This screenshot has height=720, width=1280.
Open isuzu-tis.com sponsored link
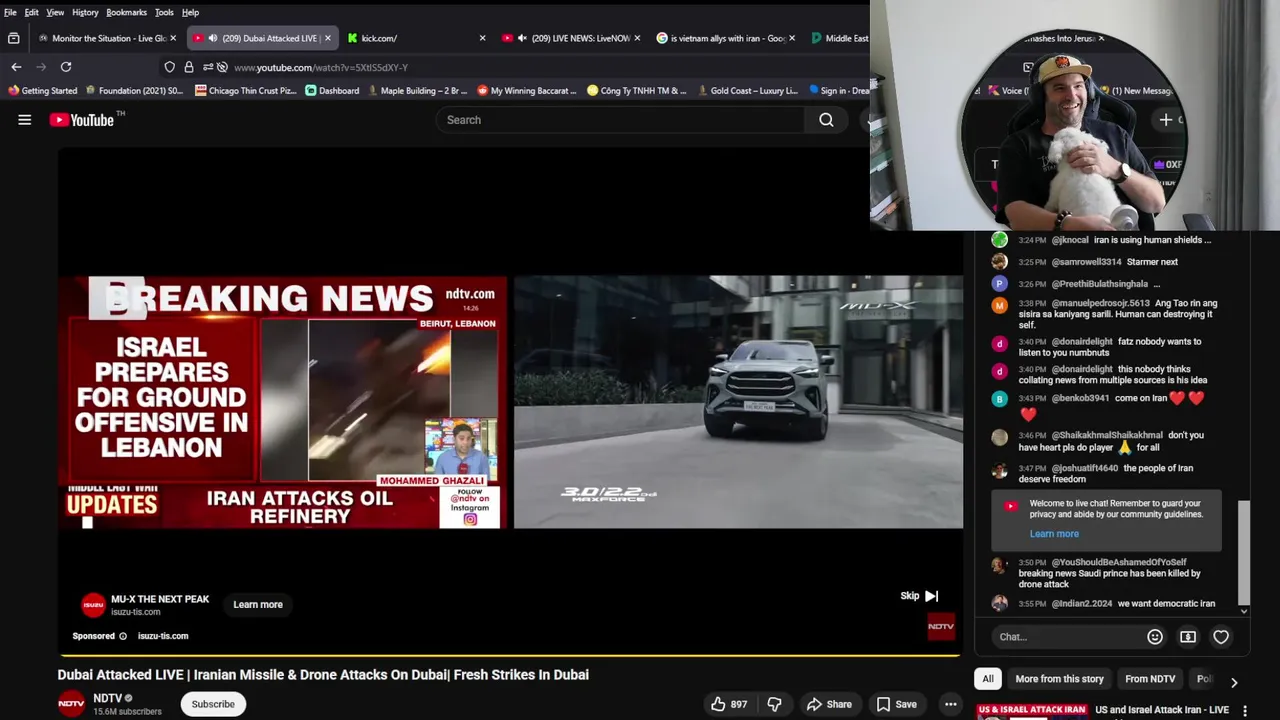coord(163,636)
